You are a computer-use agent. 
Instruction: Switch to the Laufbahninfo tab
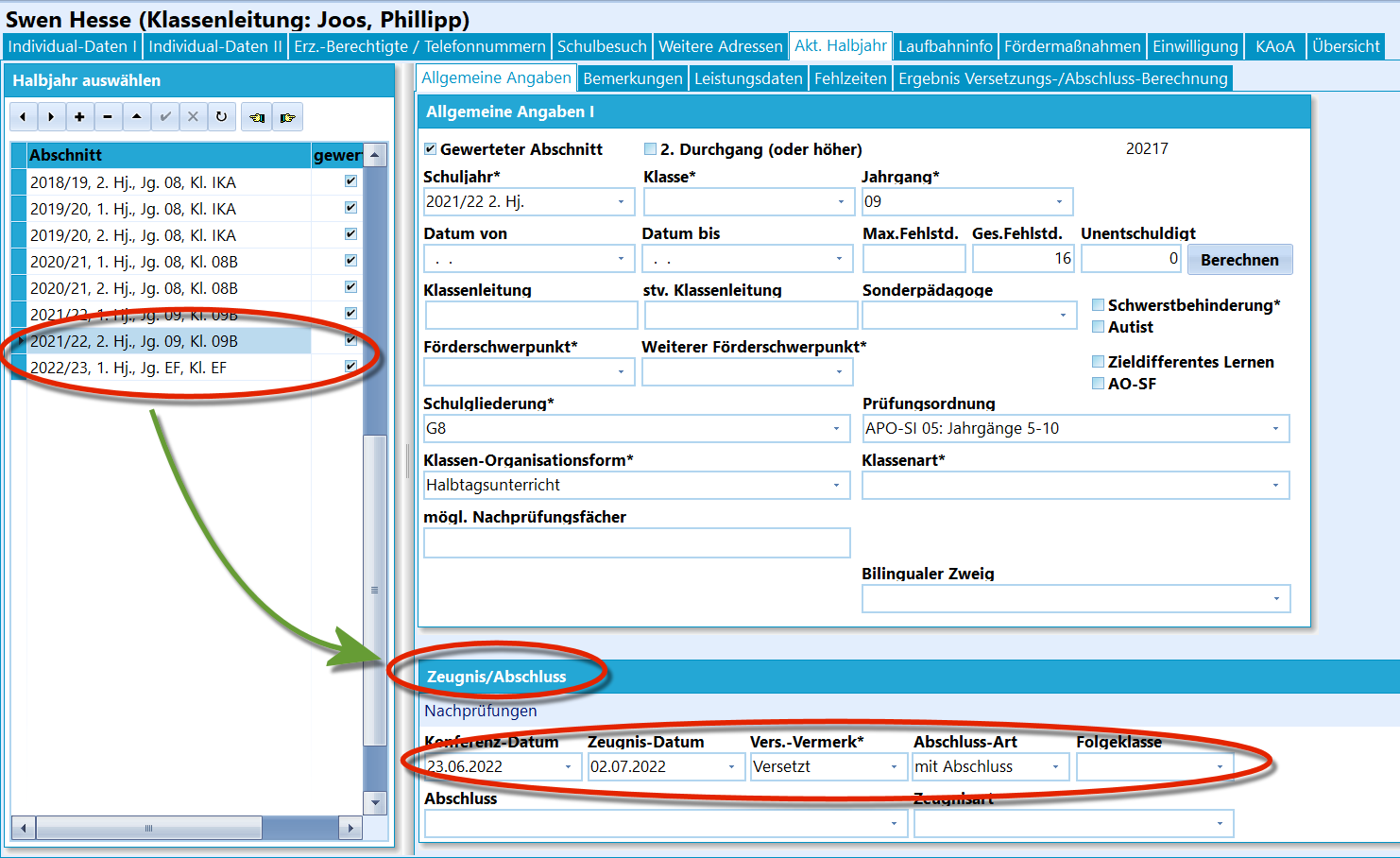pos(946,46)
